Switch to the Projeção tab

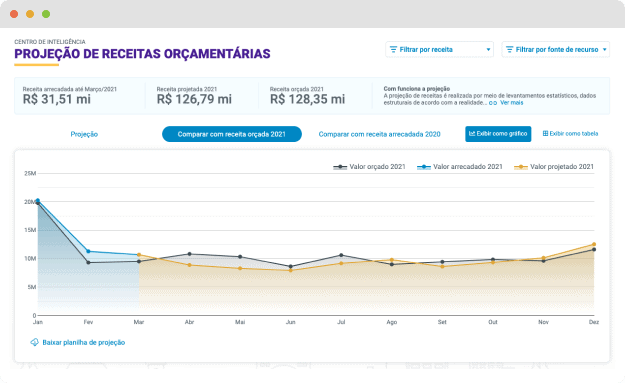(84, 134)
